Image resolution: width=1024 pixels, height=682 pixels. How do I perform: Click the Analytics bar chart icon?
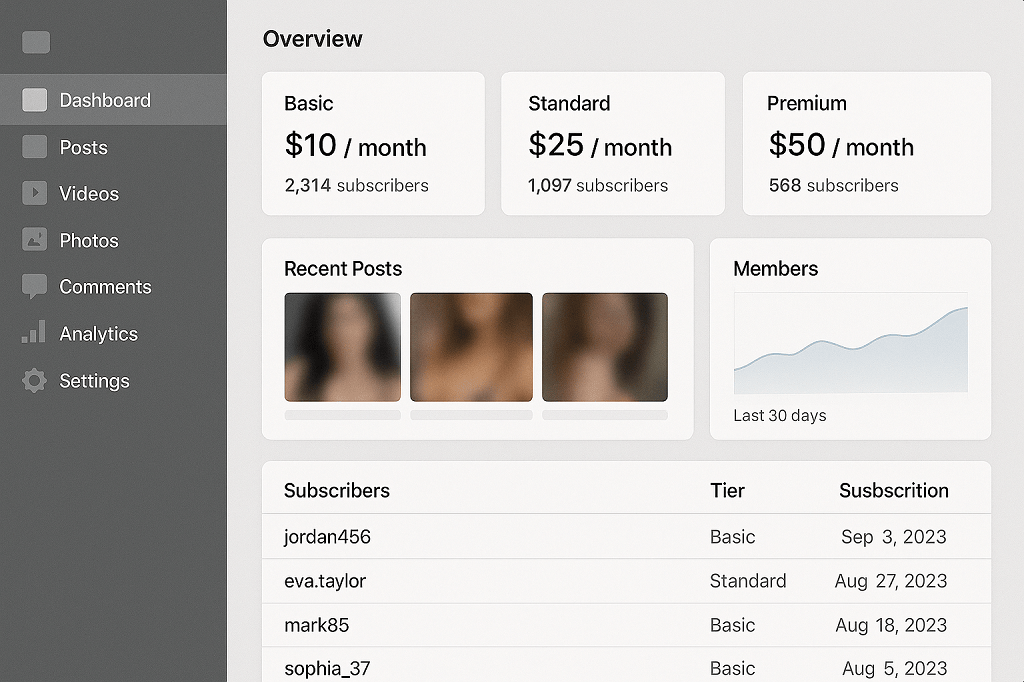(x=35, y=333)
